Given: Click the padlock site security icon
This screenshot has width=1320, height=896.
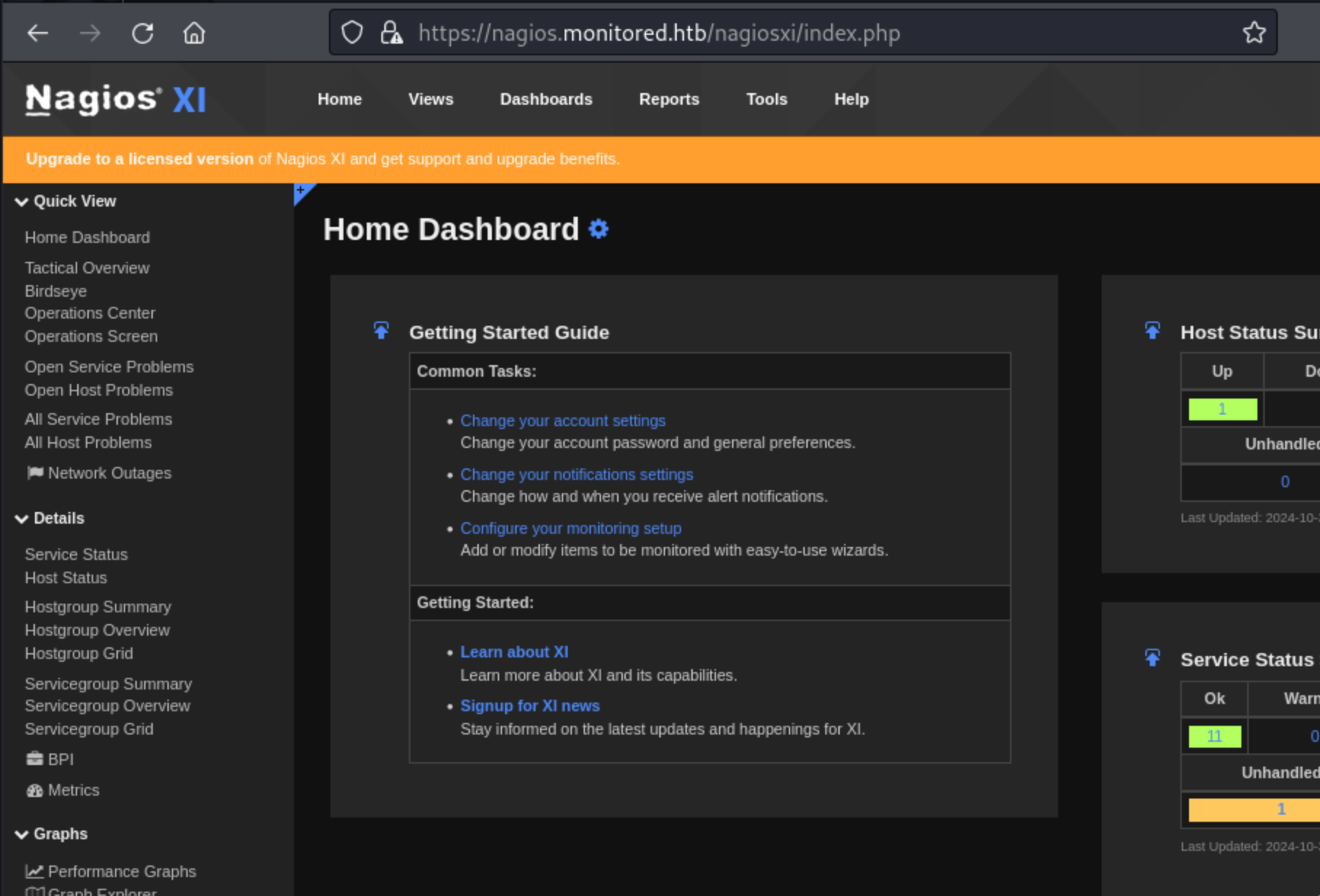Looking at the screenshot, I should [x=391, y=33].
